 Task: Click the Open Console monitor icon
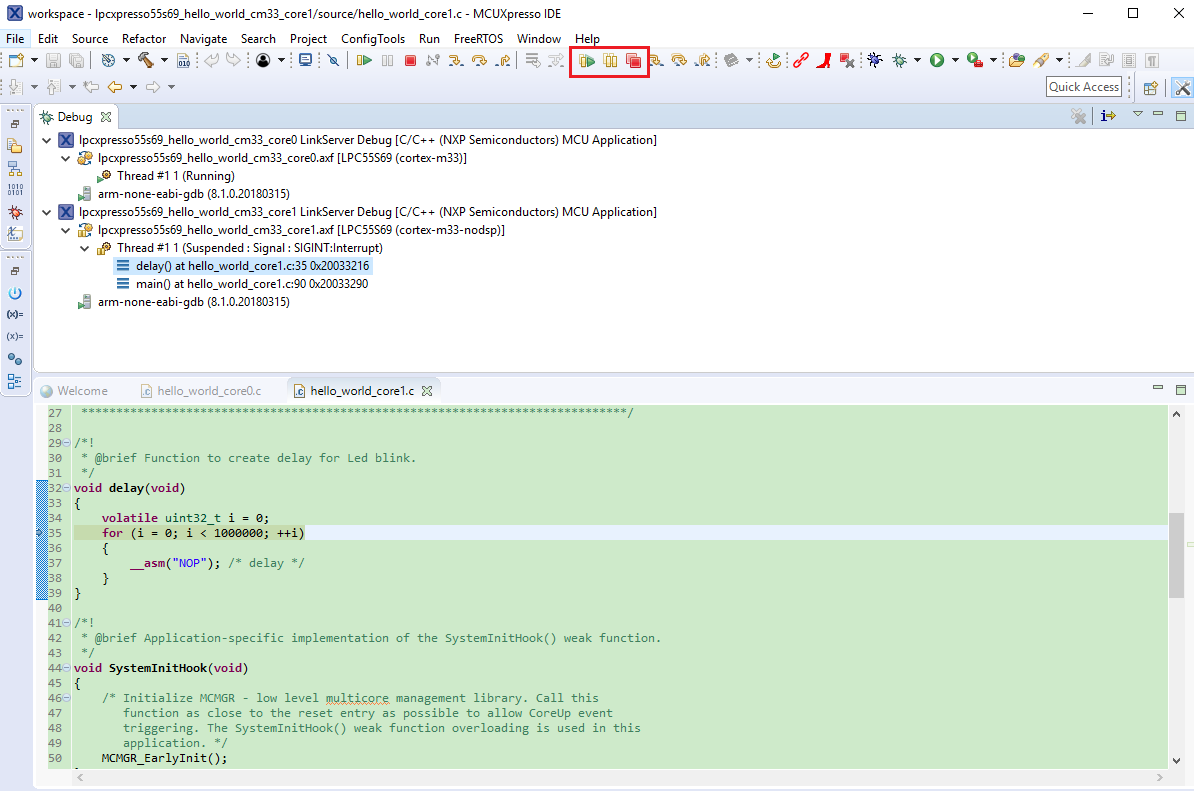tap(305, 60)
